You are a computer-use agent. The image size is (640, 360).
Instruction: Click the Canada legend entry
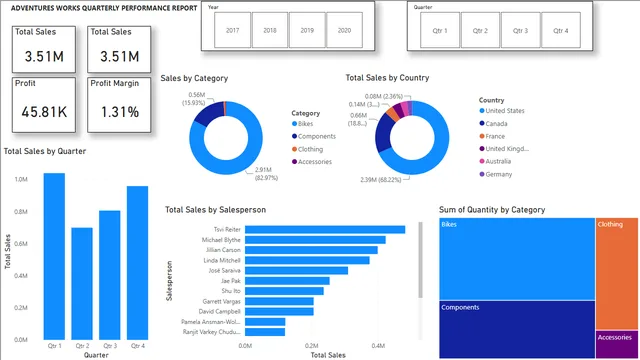[493, 123]
